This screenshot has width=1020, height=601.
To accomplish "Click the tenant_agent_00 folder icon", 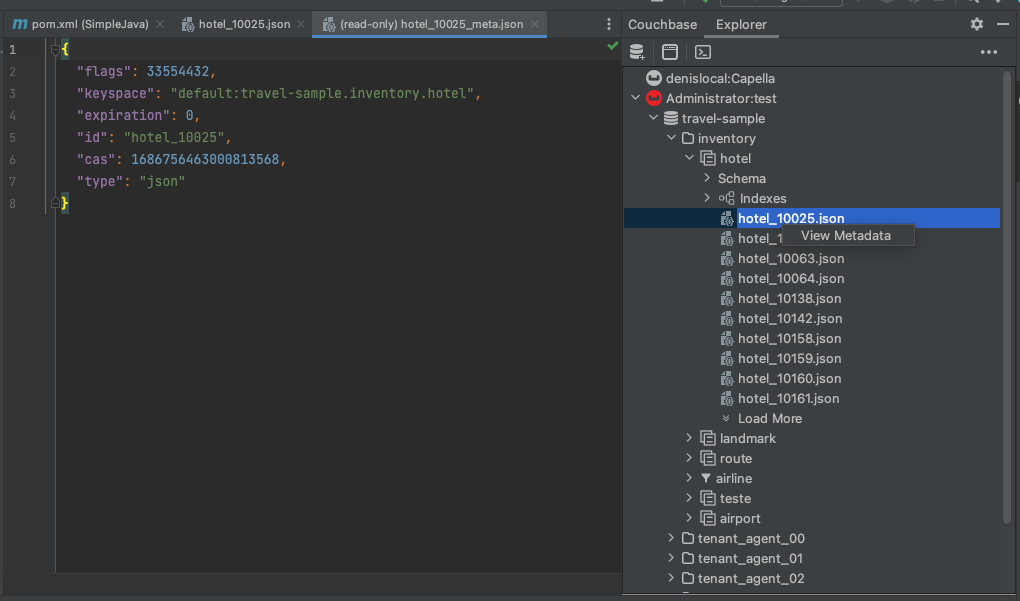I will 688,539.
